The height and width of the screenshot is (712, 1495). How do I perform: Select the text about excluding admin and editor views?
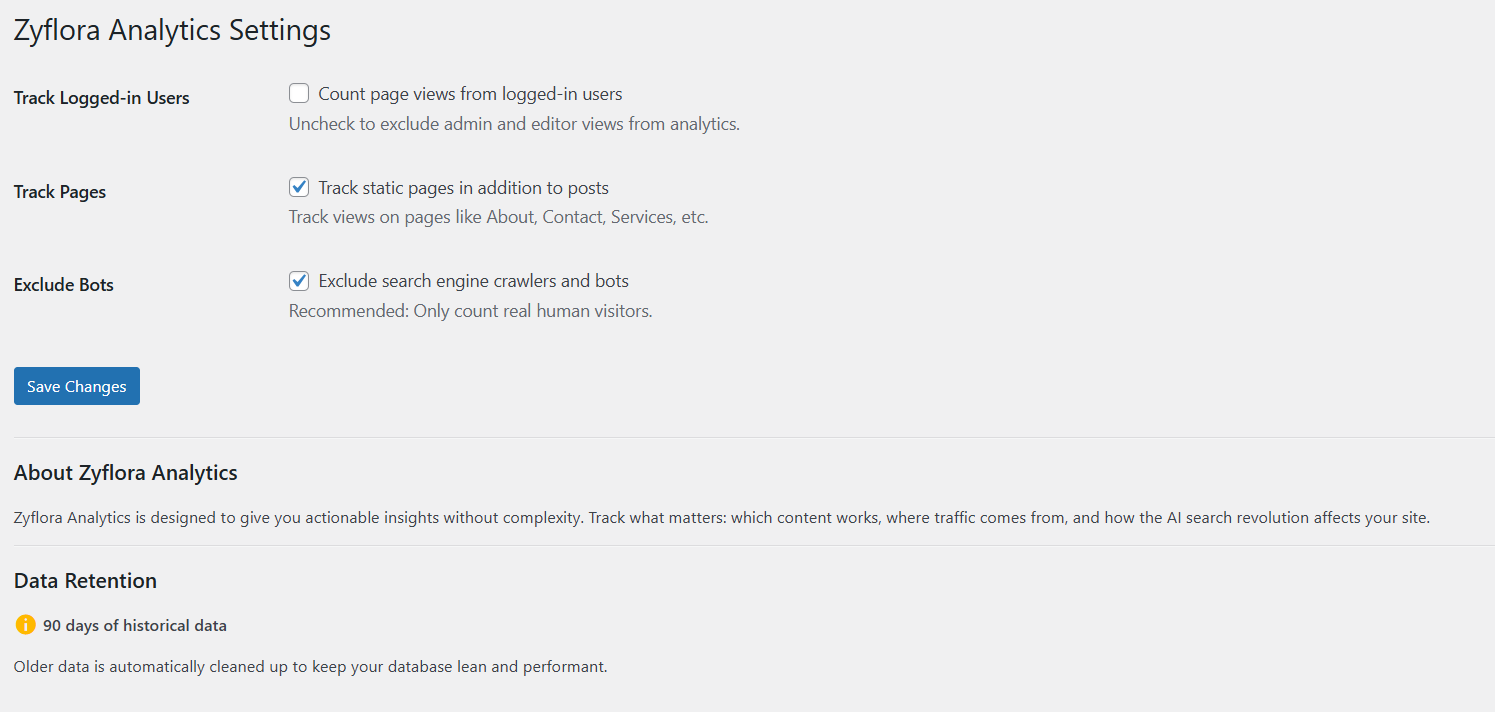[x=514, y=123]
